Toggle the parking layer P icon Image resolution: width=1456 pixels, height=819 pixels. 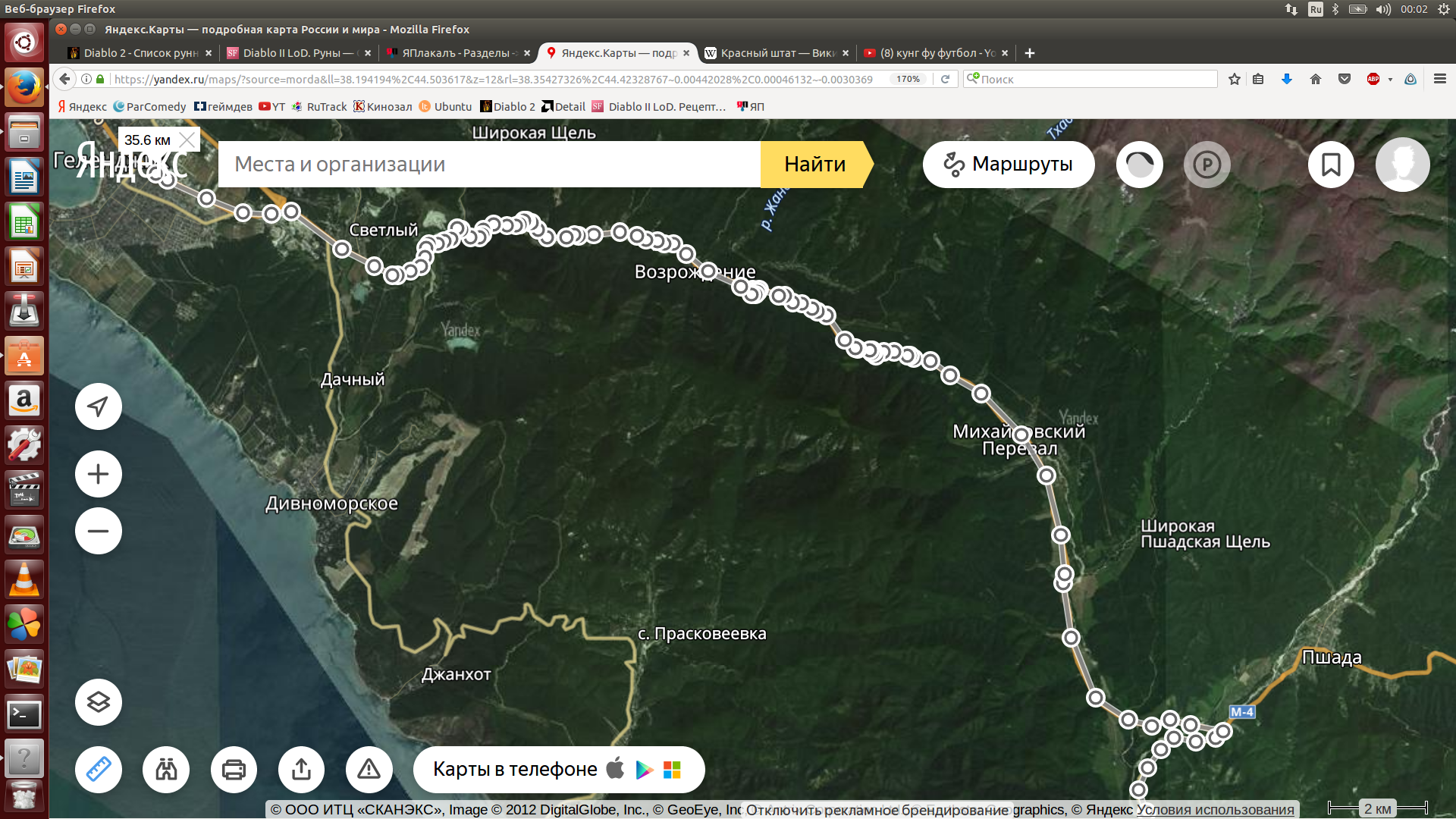(1207, 164)
